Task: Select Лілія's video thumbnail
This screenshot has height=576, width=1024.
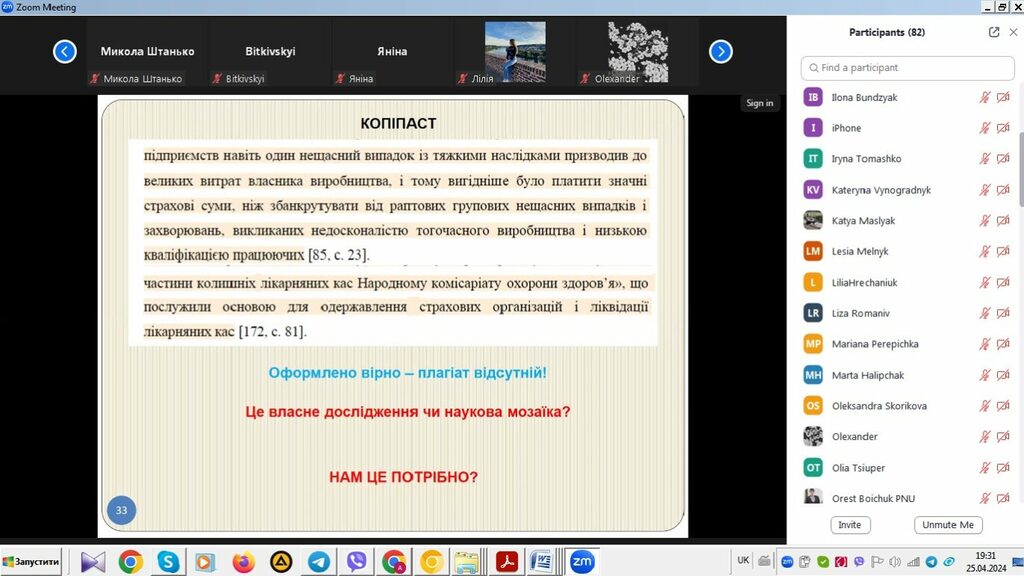Action: click(515, 52)
